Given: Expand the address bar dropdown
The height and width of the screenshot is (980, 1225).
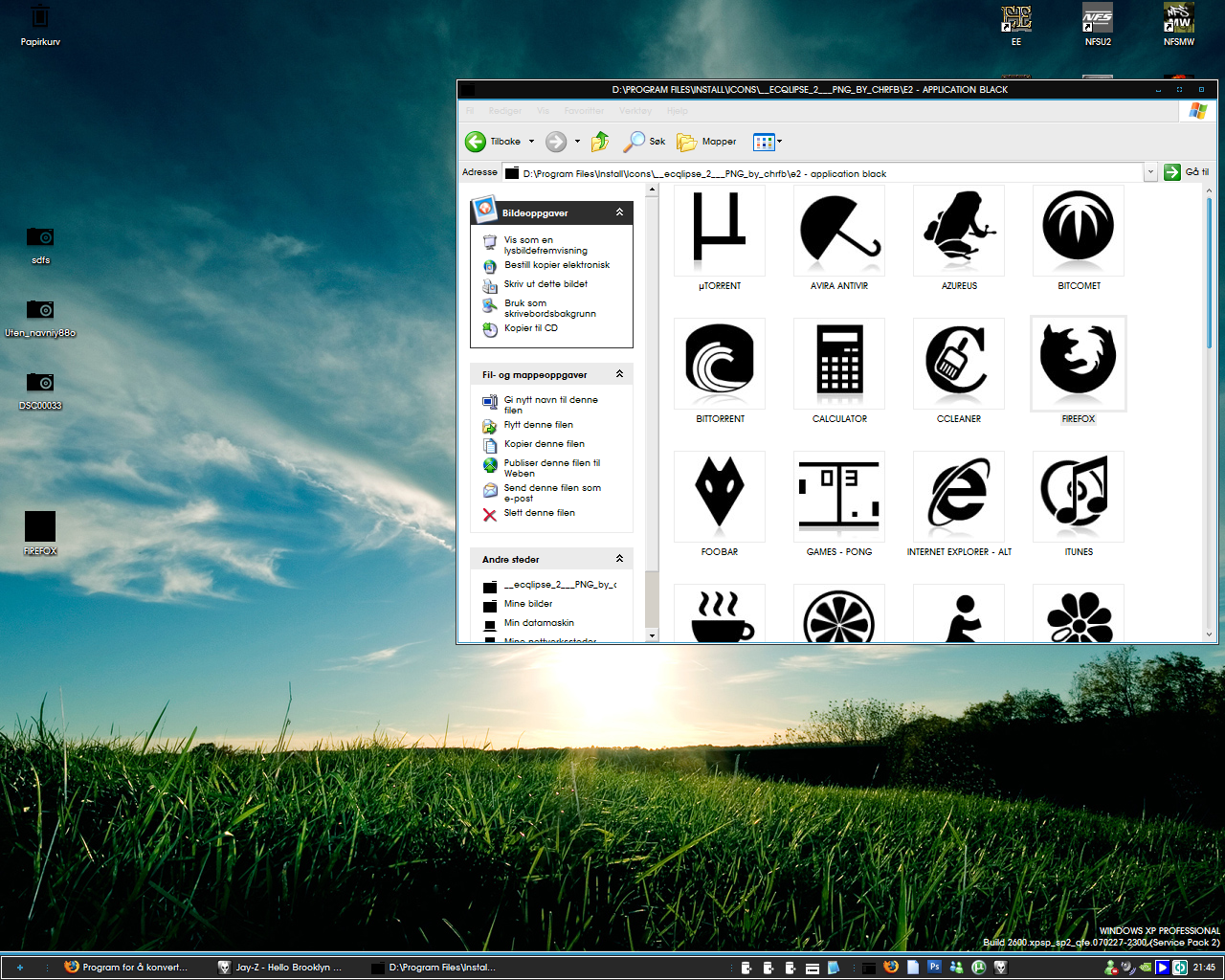Looking at the screenshot, I should pyautogui.click(x=1150, y=173).
